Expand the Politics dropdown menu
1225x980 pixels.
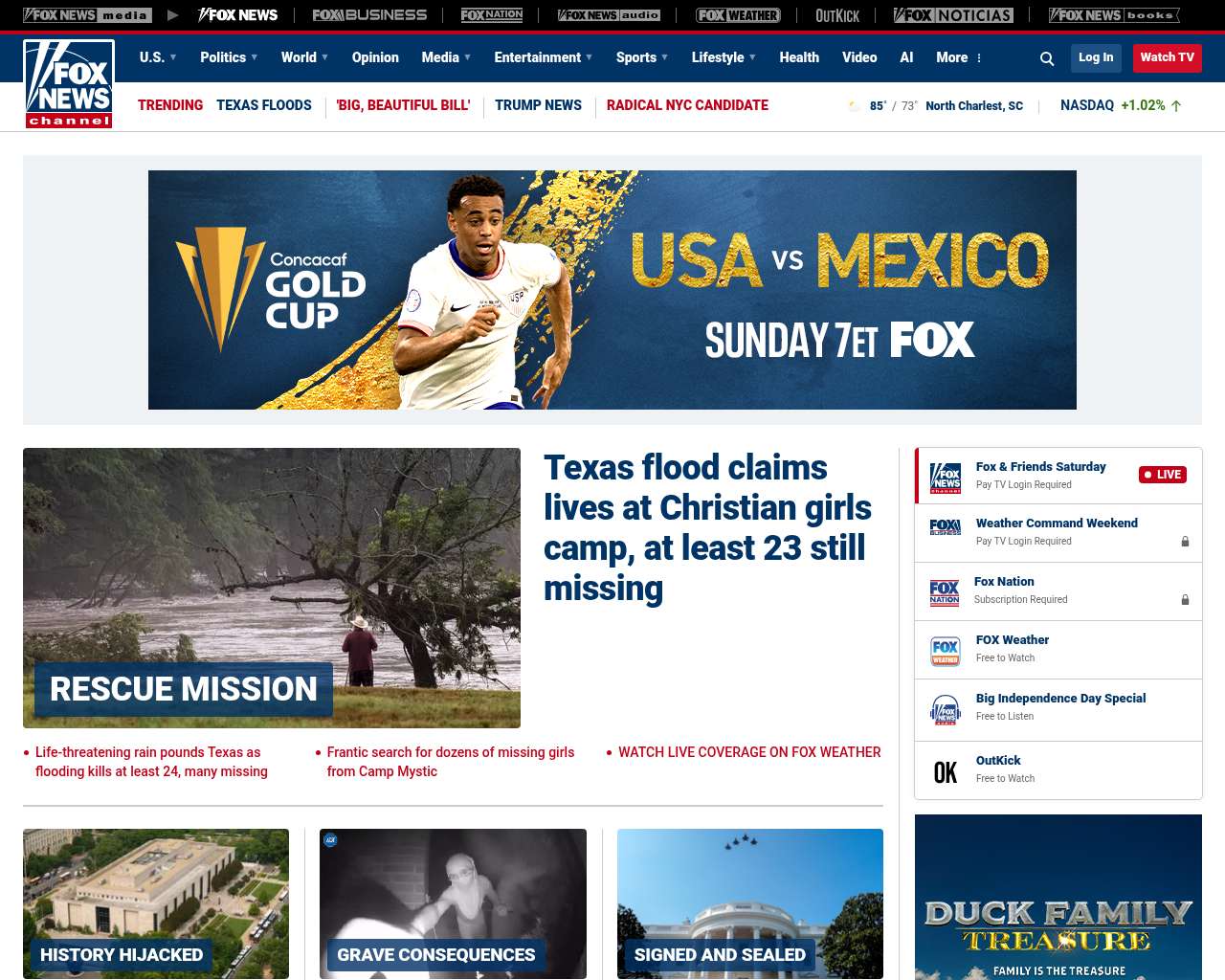click(x=229, y=57)
